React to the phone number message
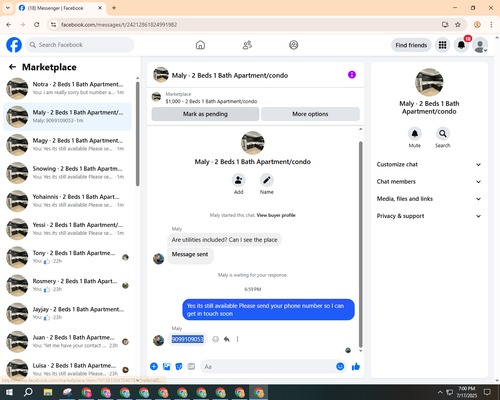This screenshot has width=500, height=400. tap(216, 339)
